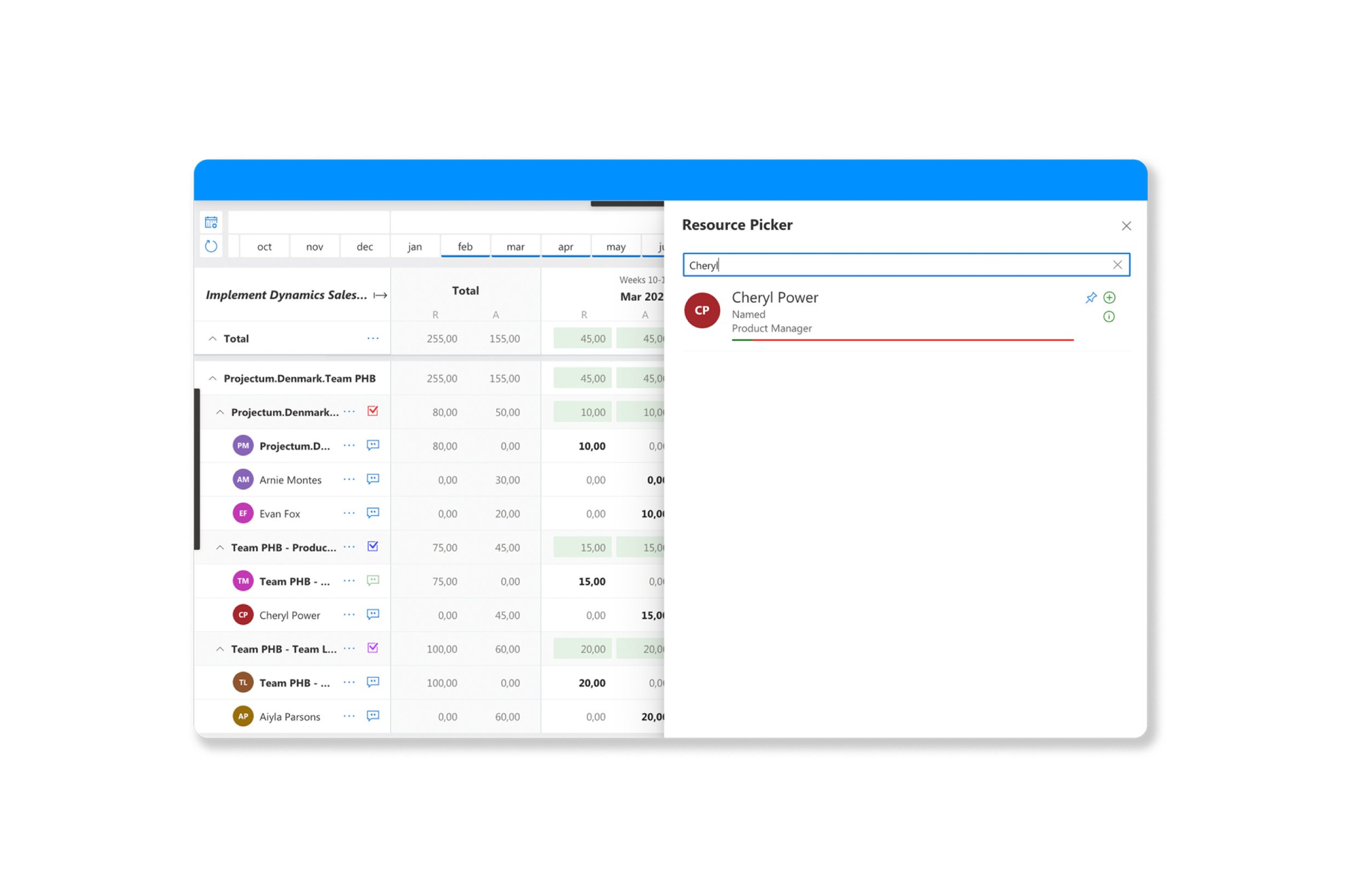The image size is (1372, 876).
Task: Collapse Projectum.Denmark.Team PHB group
Action: (x=212, y=378)
